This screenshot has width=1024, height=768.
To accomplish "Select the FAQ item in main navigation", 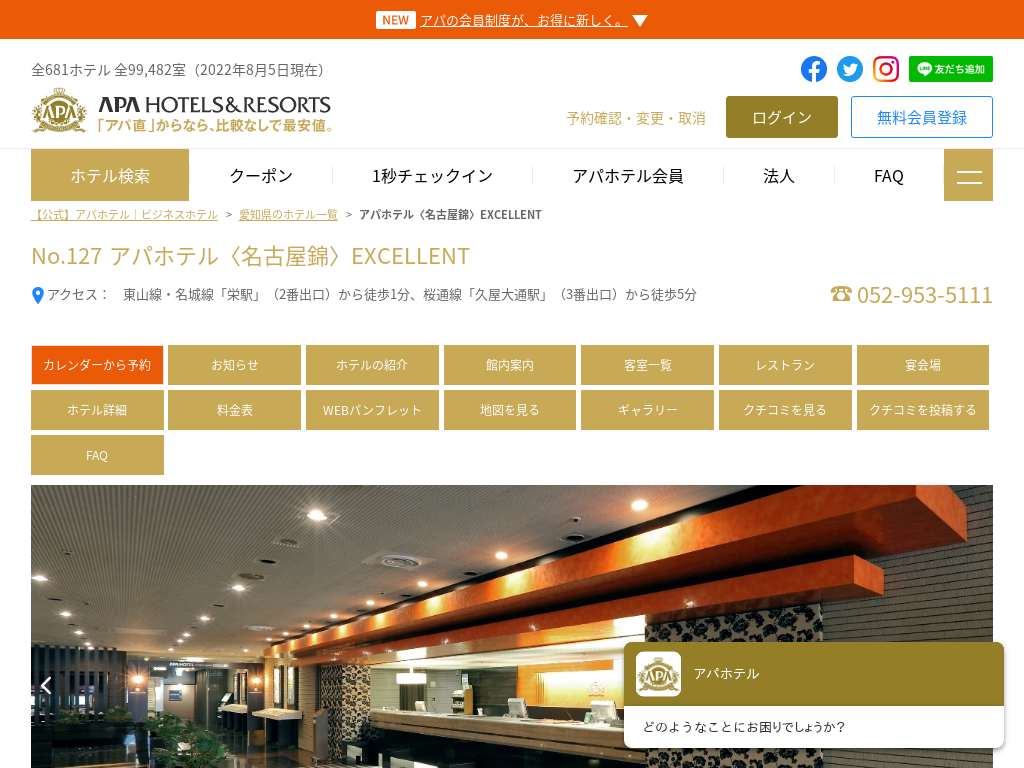I will click(889, 176).
